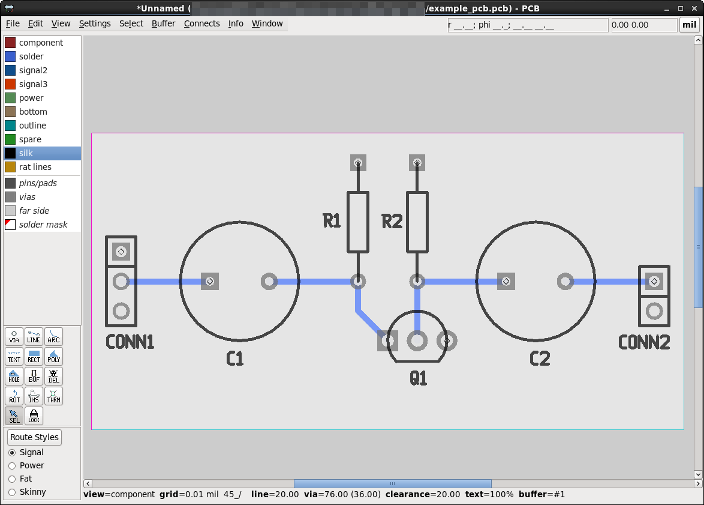The image size is (704, 505).
Task: Open the Connects menu
Action: point(202,24)
